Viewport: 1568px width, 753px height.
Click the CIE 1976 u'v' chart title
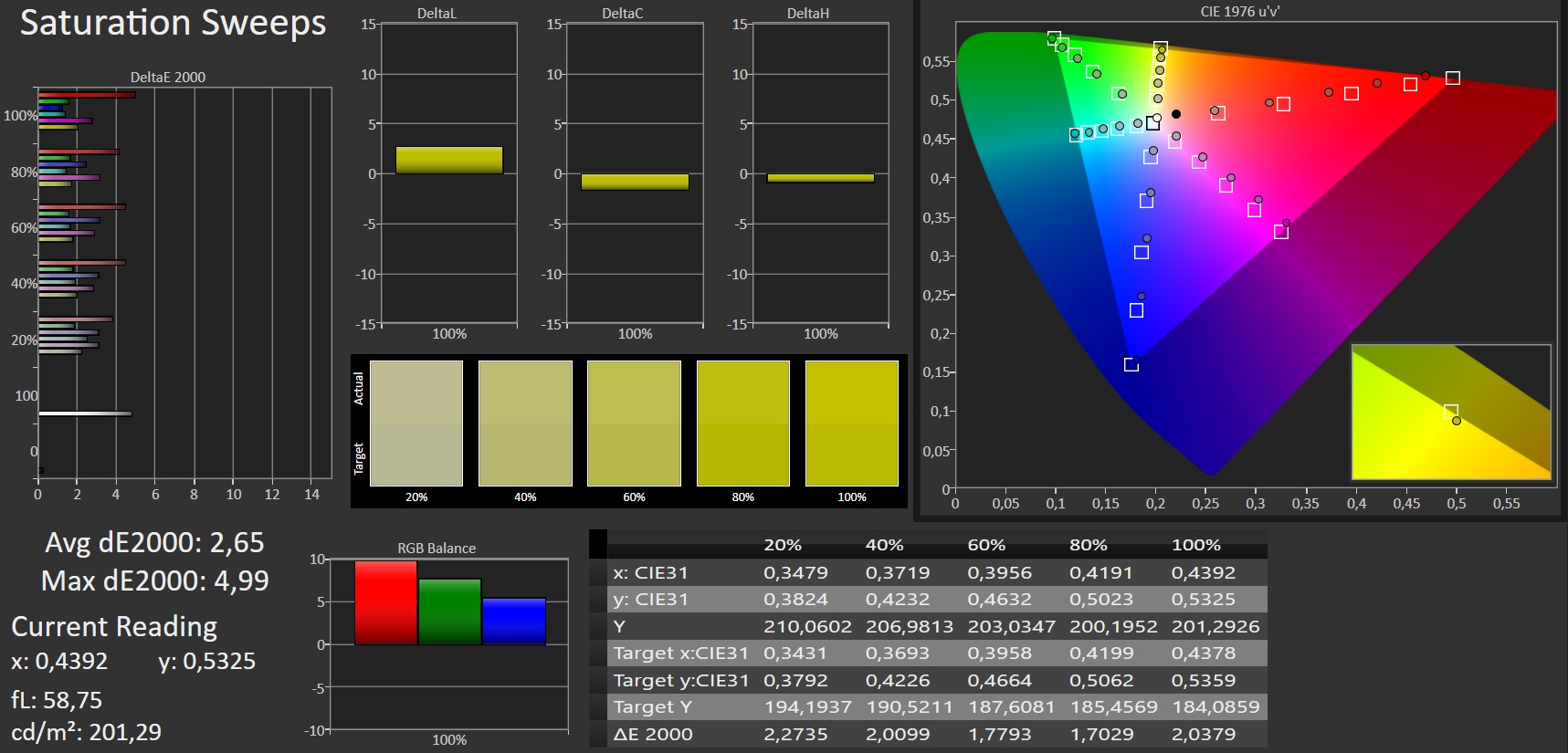click(x=1239, y=12)
